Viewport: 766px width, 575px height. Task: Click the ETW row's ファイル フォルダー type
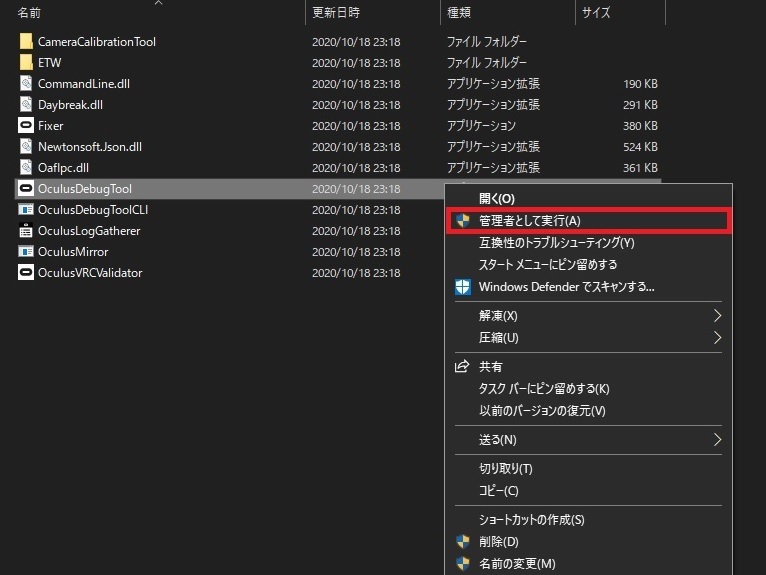(x=487, y=63)
